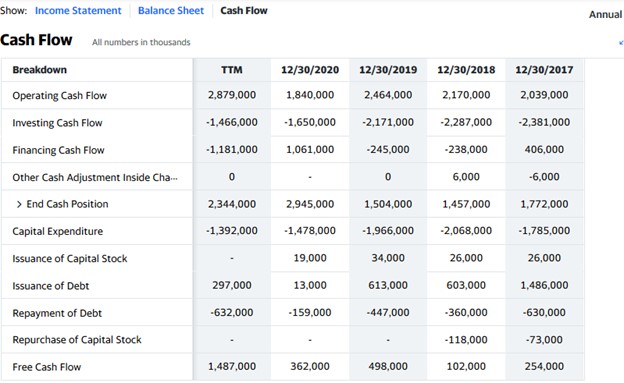The image size is (624, 383).
Task: Click the 498,000 Free Cash Flow cell
Action: [x=388, y=366]
